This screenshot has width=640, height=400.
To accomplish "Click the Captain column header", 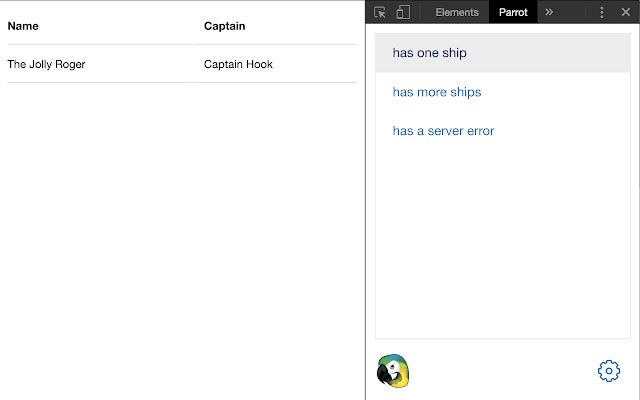I will coord(224,26).
